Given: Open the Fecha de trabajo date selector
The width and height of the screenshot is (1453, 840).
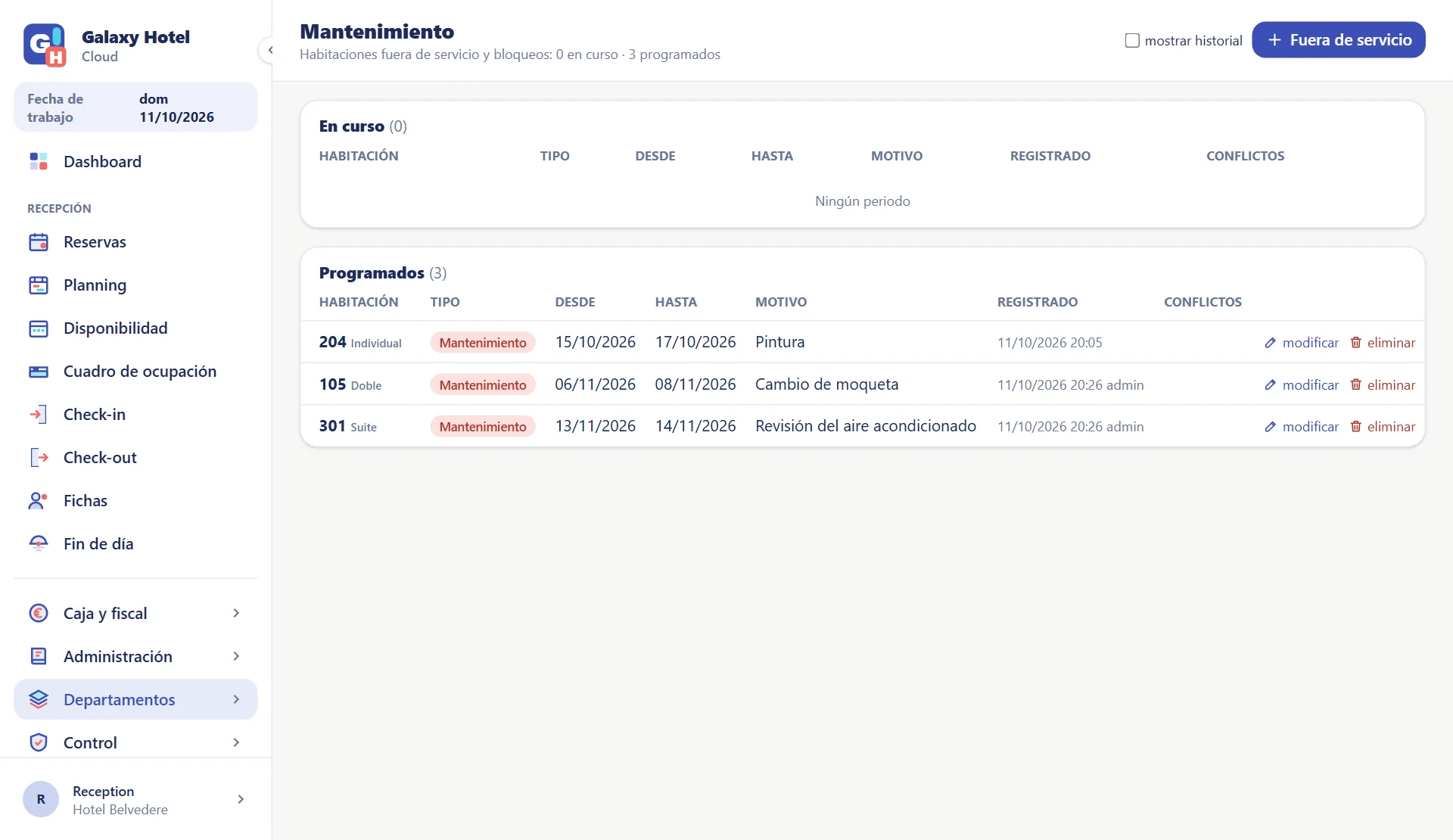Looking at the screenshot, I should (x=135, y=107).
